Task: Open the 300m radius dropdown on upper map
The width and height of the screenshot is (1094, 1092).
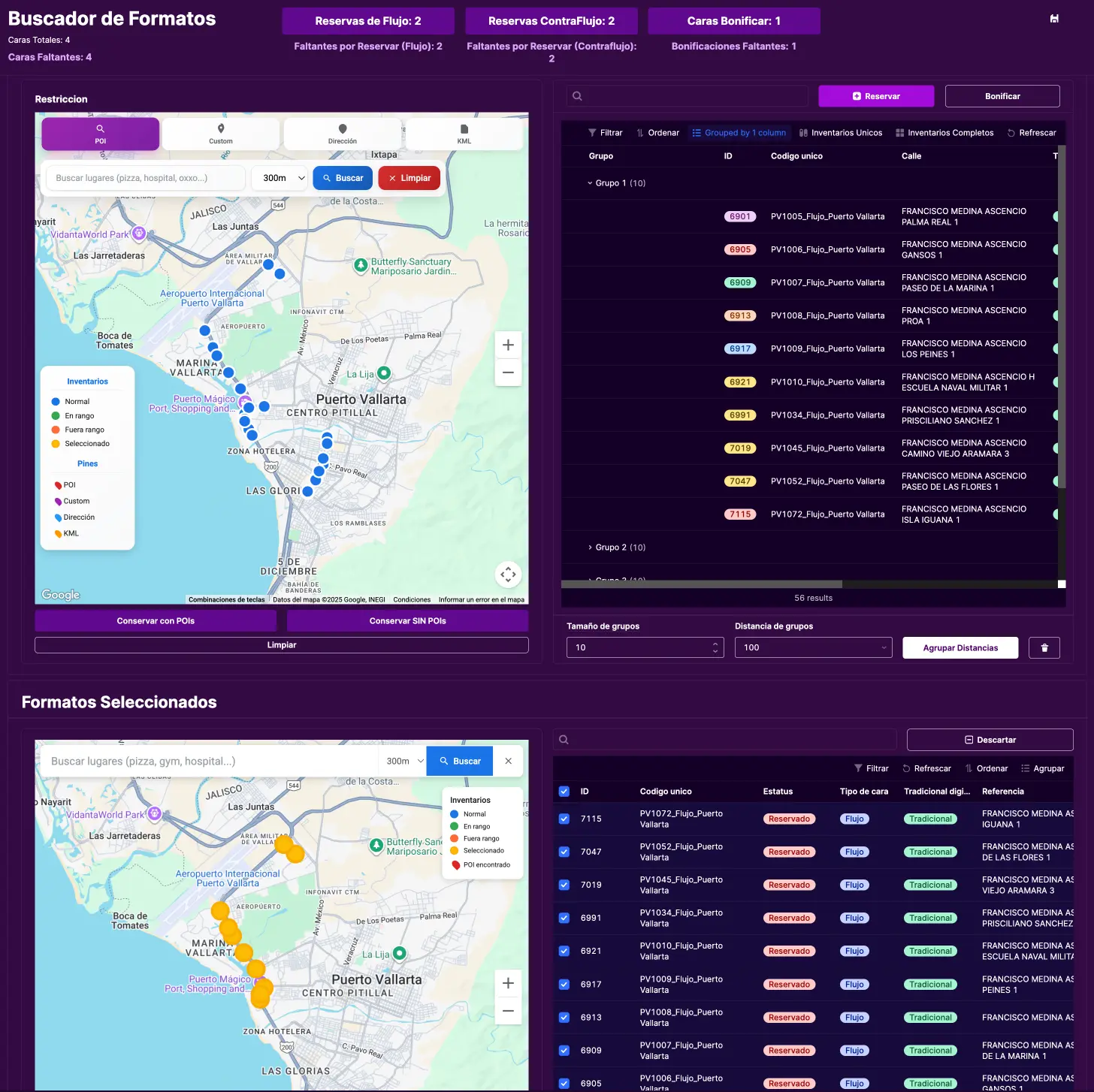Action: (x=283, y=178)
